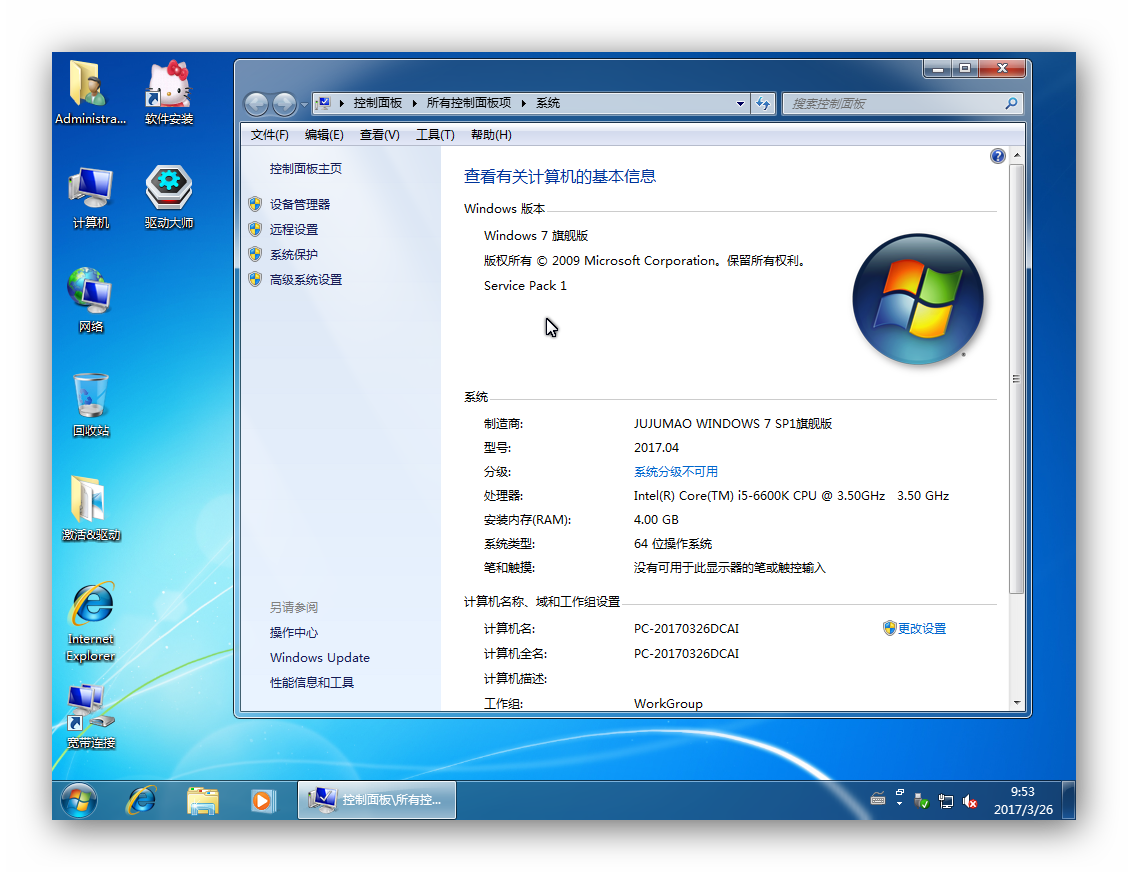Click the processor text Intel(R) Core(TM) i5-6600K

click(x=791, y=496)
